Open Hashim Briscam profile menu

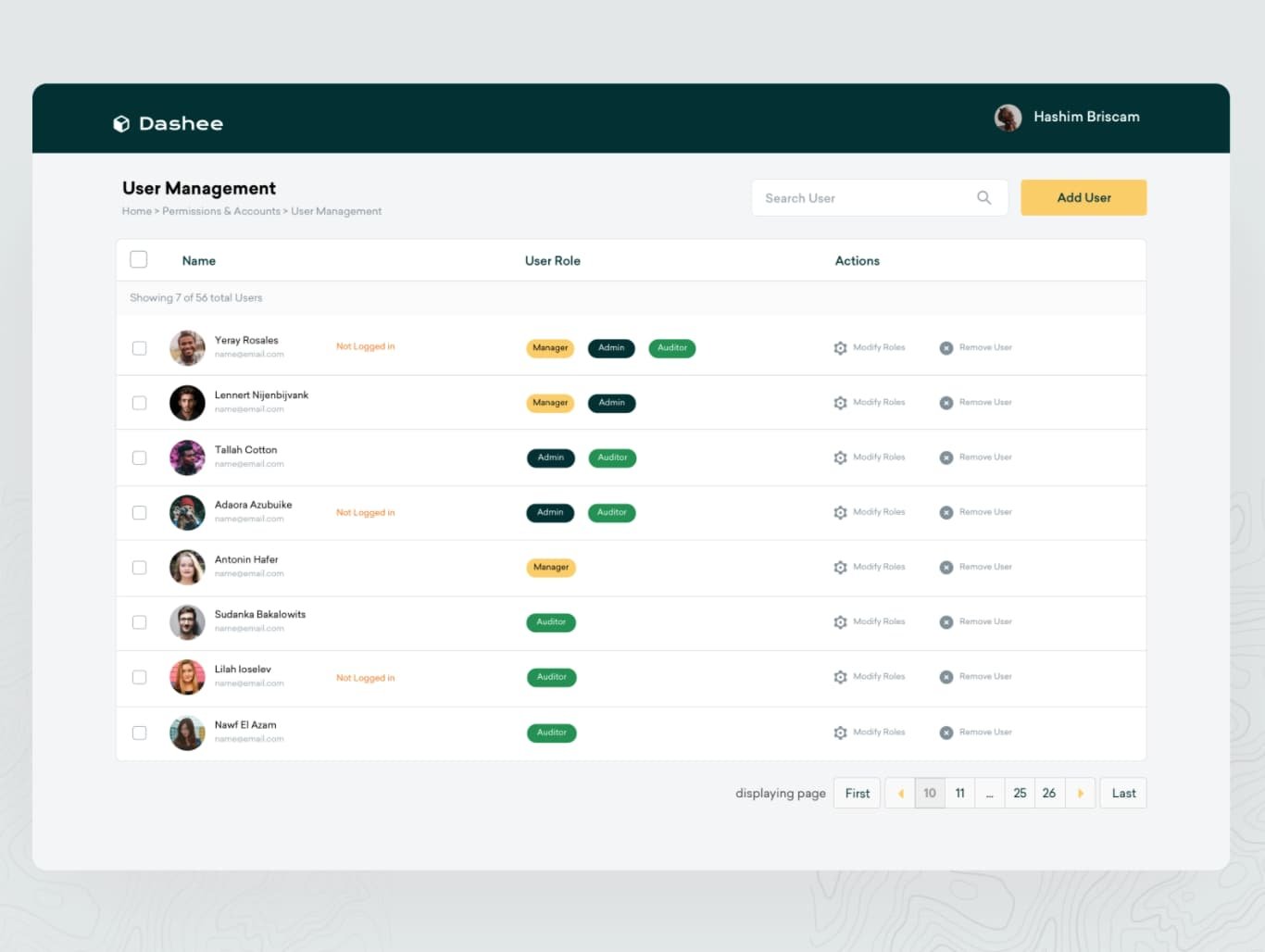(1067, 118)
